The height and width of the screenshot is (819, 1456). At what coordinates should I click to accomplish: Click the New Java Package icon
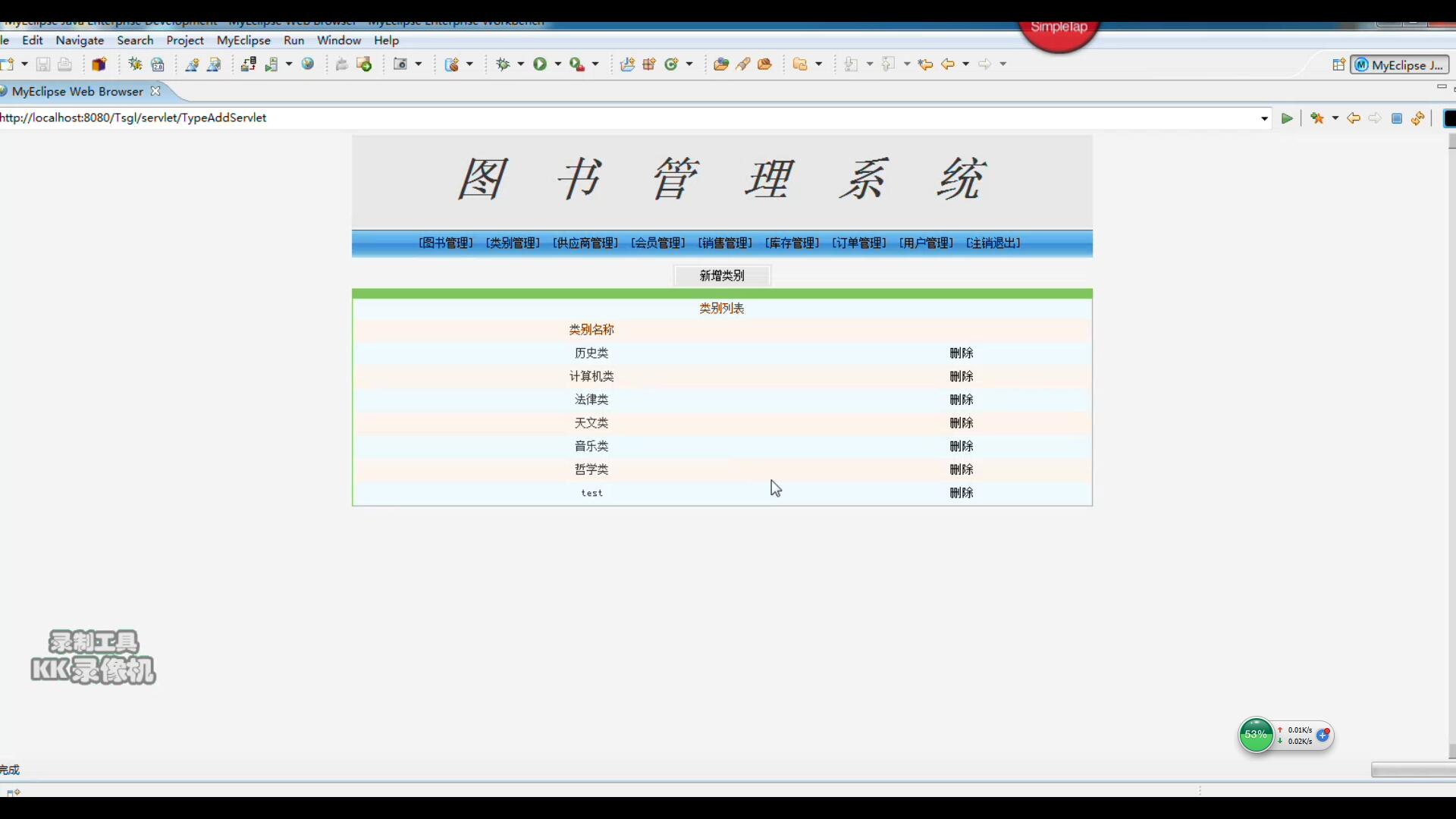point(649,64)
